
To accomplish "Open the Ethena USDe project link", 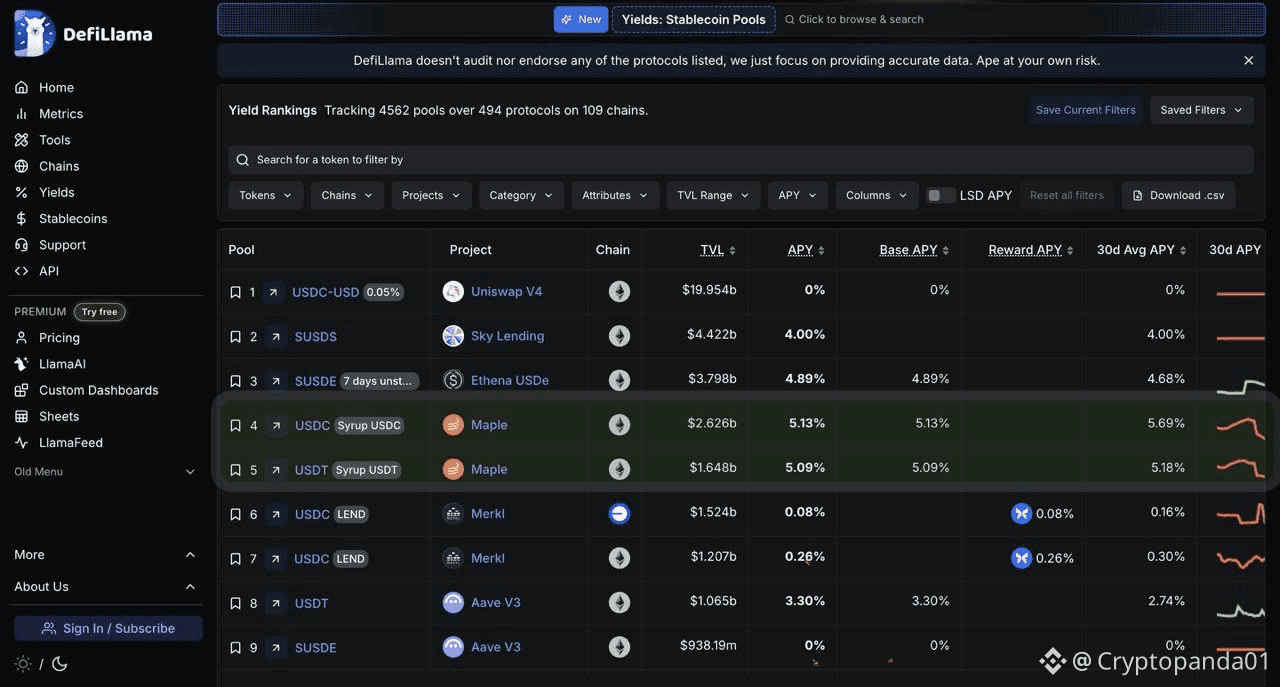I will (x=509, y=381).
